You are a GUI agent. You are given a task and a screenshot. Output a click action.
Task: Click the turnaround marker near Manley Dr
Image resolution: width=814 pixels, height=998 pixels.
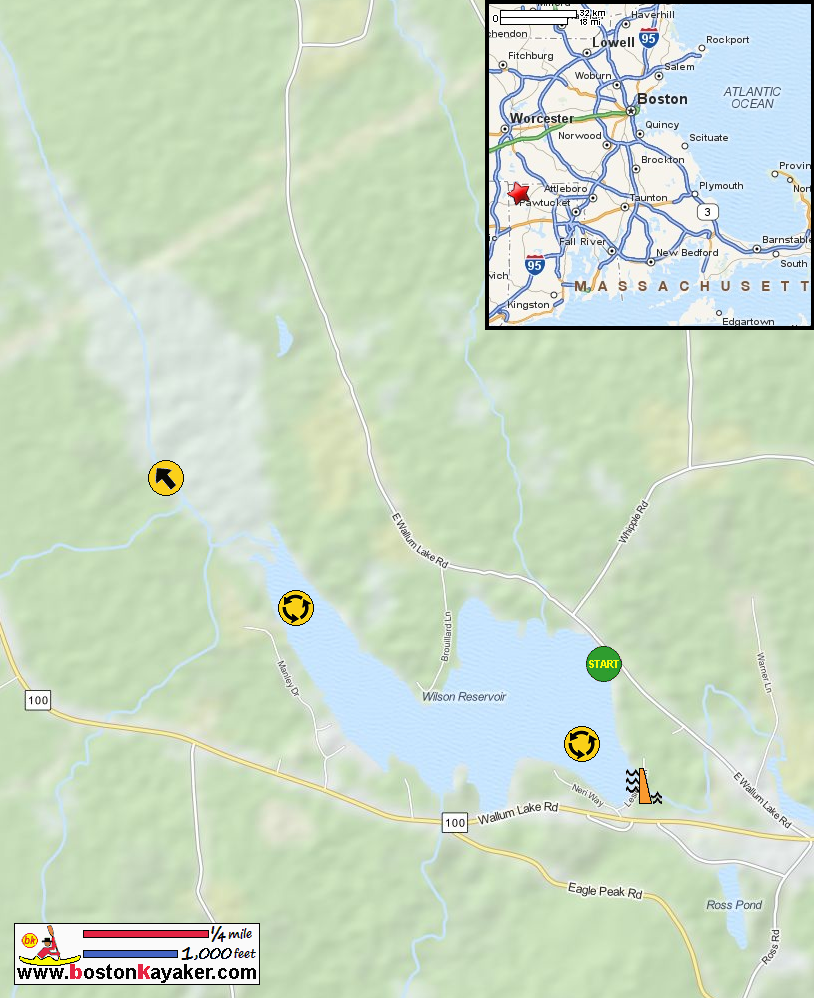pyautogui.click(x=296, y=608)
